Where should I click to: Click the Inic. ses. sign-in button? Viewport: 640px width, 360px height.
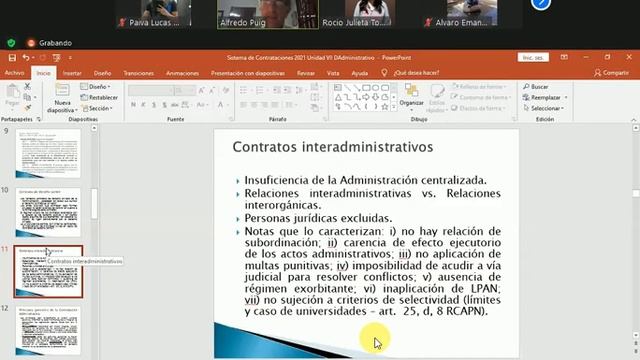pyautogui.click(x=533, y=58)
